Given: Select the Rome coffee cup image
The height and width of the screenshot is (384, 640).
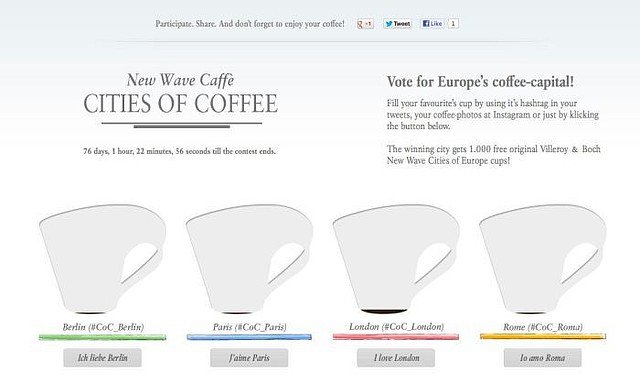Looking at the screenshot, I should coord(542,259).
